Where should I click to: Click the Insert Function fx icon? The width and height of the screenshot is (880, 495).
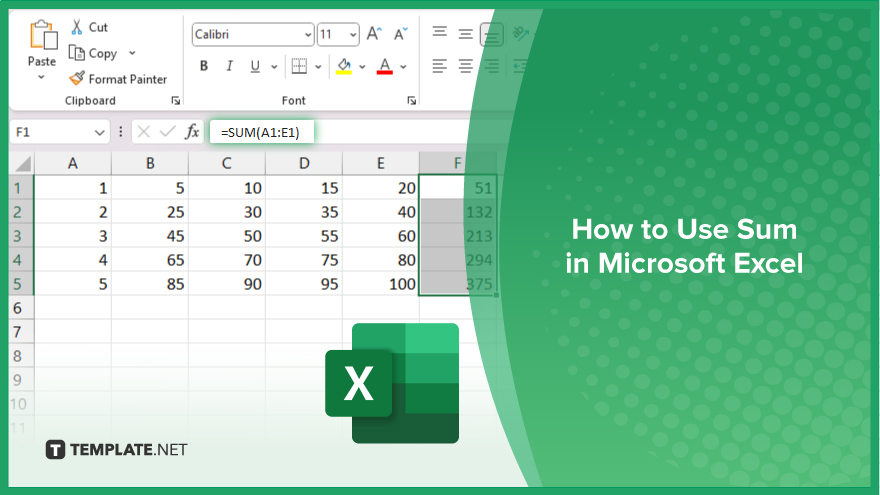coord(192,132)
